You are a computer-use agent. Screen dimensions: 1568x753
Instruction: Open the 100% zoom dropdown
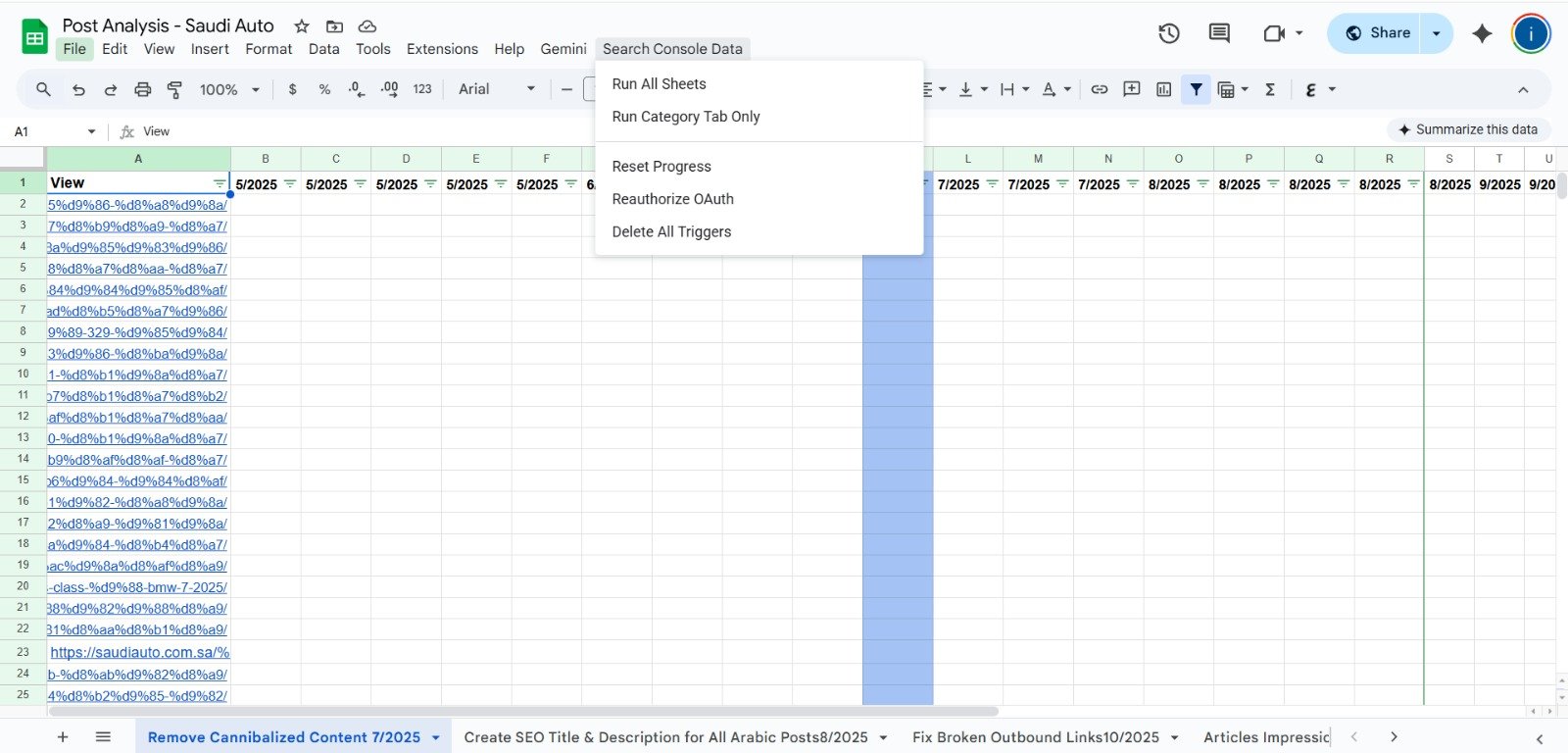tap(229, 89)
